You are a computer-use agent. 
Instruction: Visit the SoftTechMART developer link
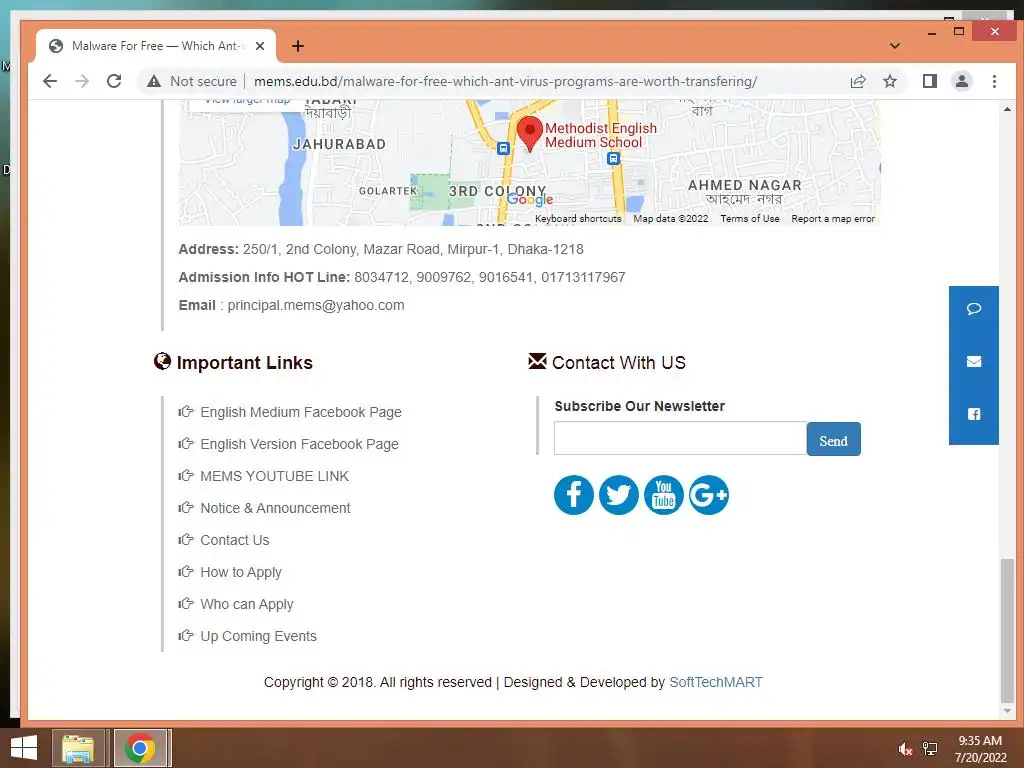(716, 682)
